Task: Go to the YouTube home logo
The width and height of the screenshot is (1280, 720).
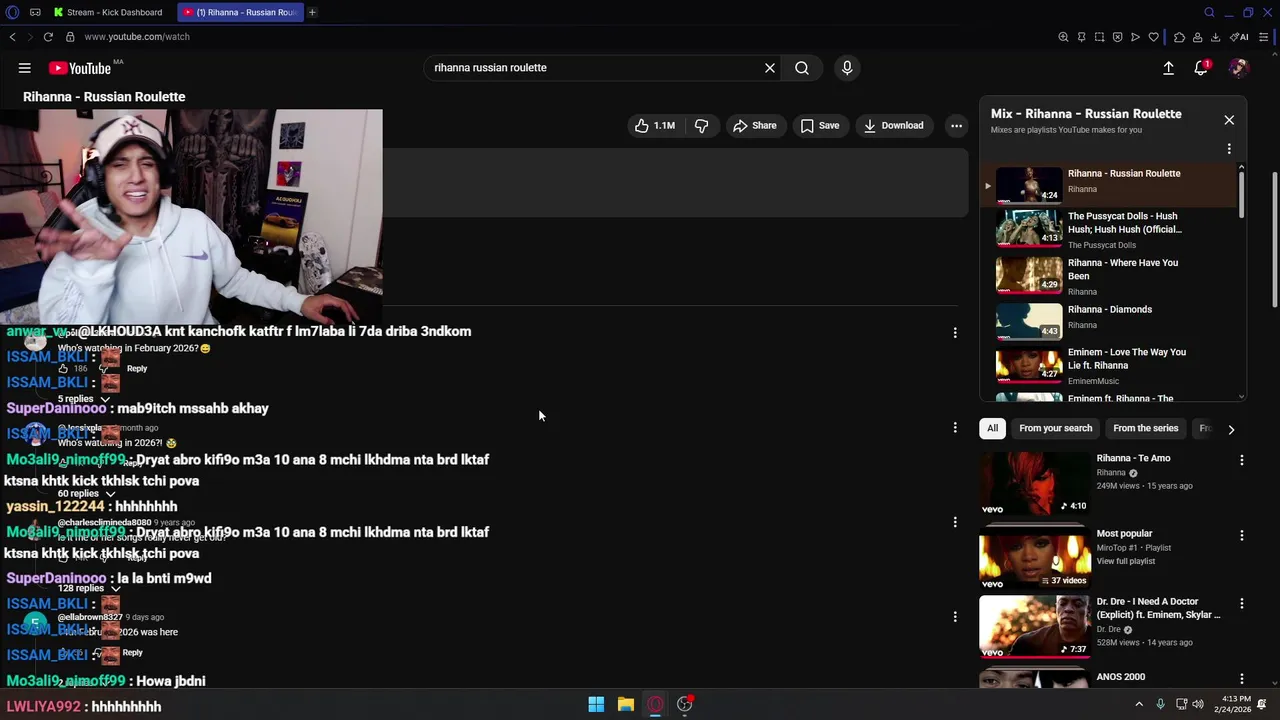Action: point(79,68)
